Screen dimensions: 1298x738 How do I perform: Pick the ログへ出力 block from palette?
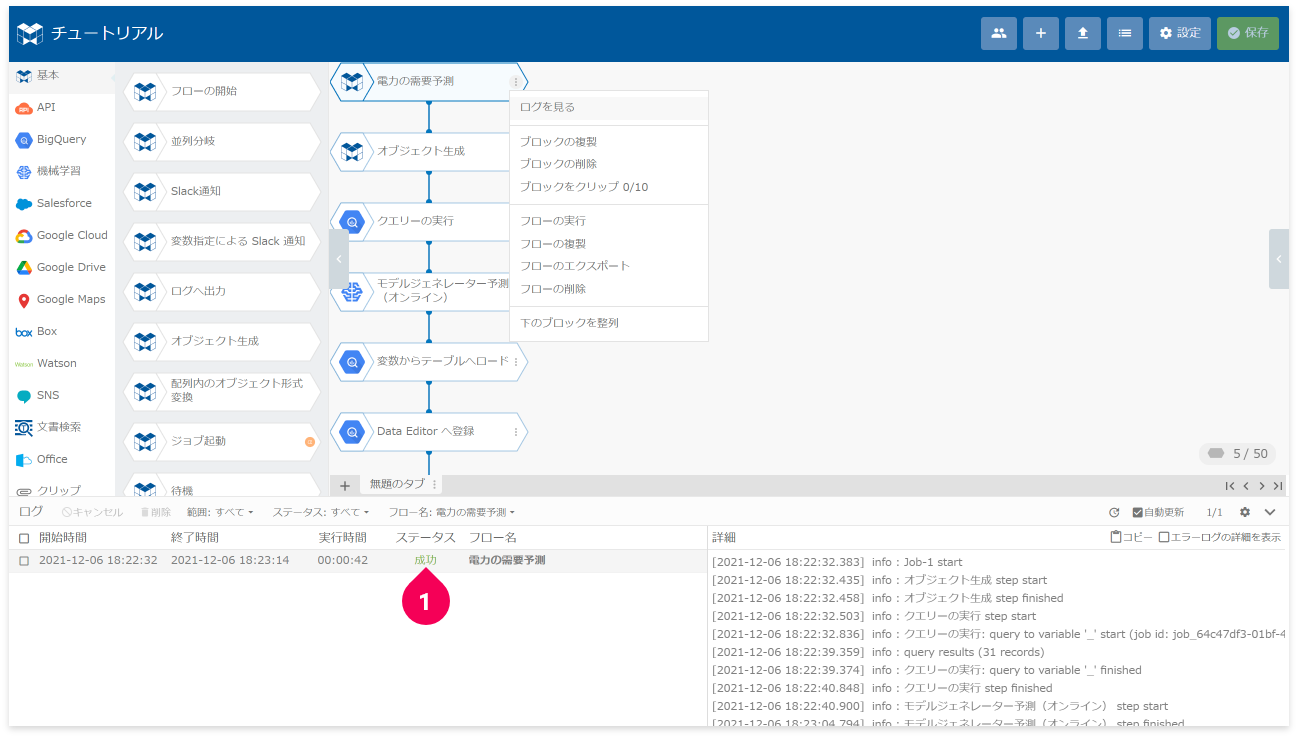point(222,291)
